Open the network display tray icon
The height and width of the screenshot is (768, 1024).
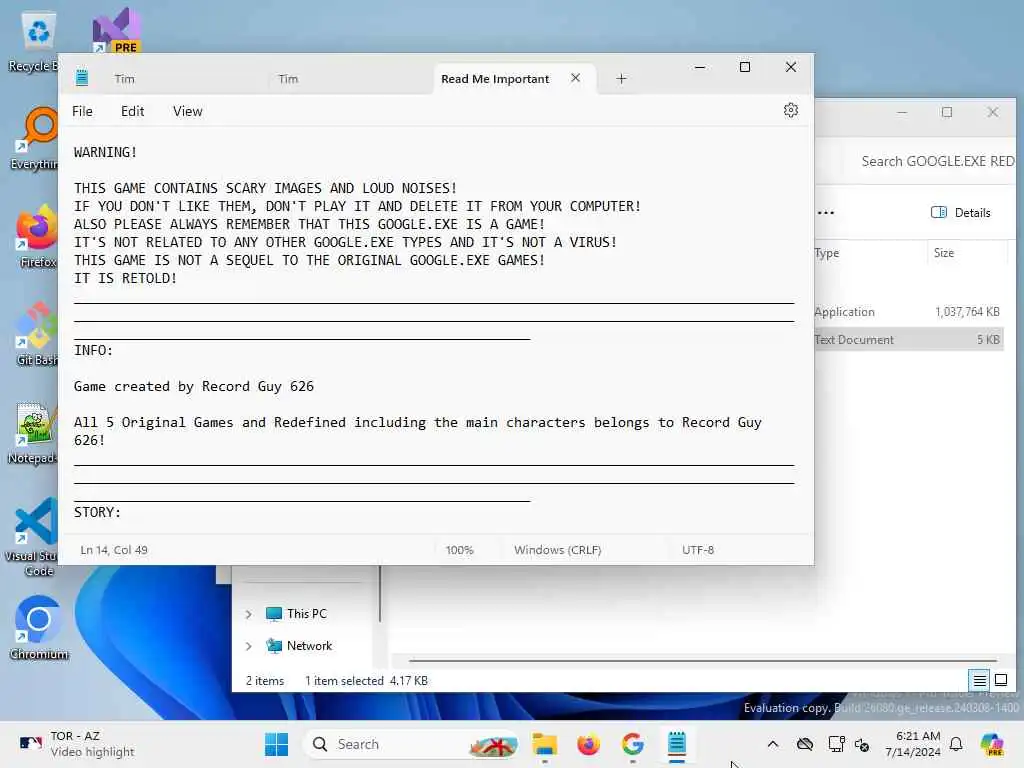click(x=836, y=744)
